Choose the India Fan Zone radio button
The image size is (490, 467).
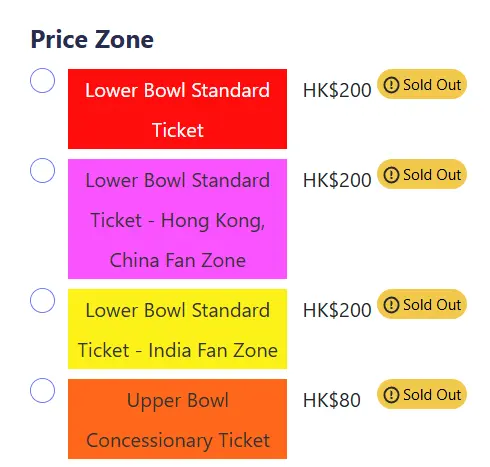[x=42, y=300]
